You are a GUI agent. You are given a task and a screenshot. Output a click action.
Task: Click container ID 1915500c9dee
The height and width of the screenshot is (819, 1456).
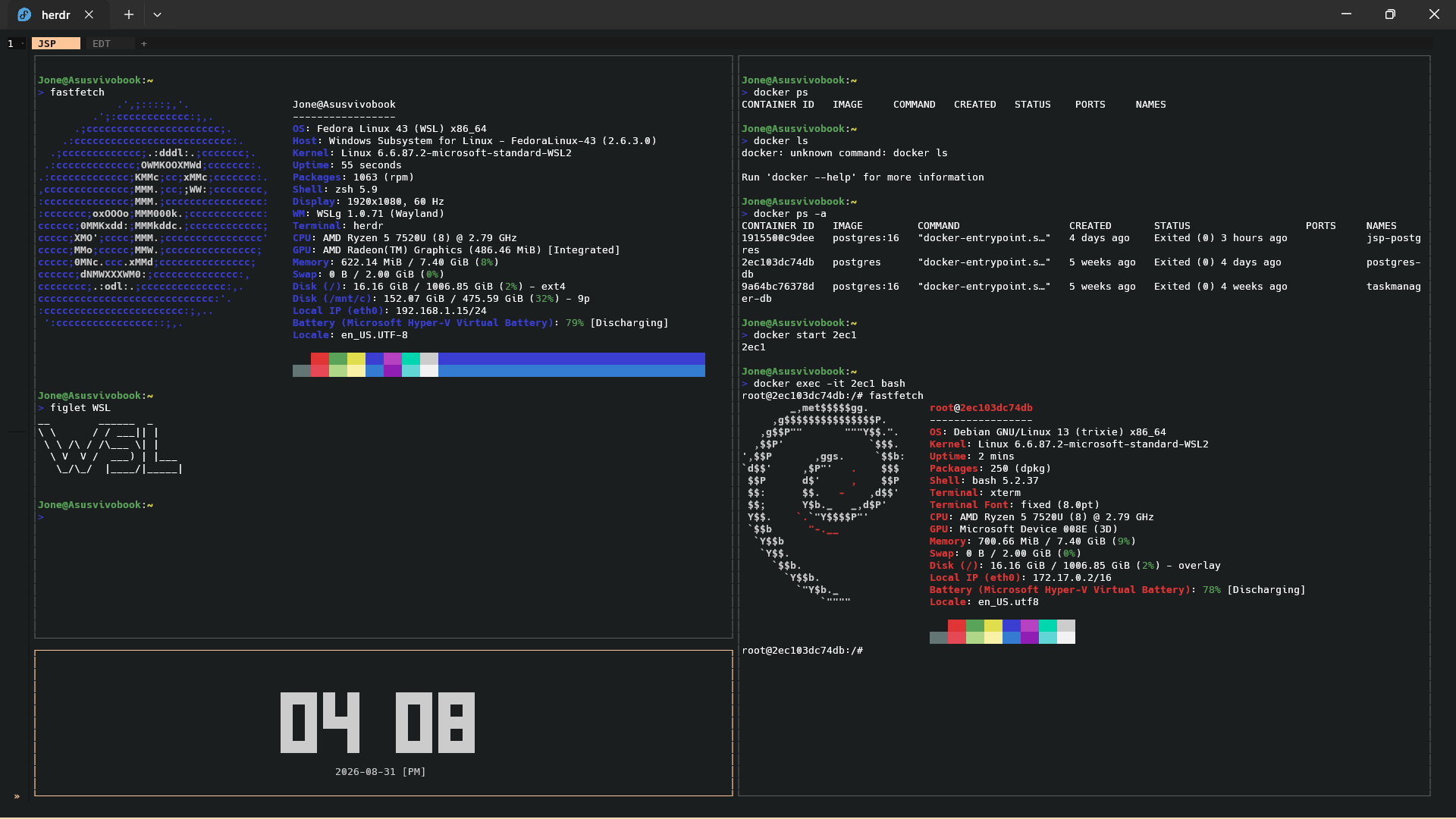pyautogui.click(x=778, y=238)
